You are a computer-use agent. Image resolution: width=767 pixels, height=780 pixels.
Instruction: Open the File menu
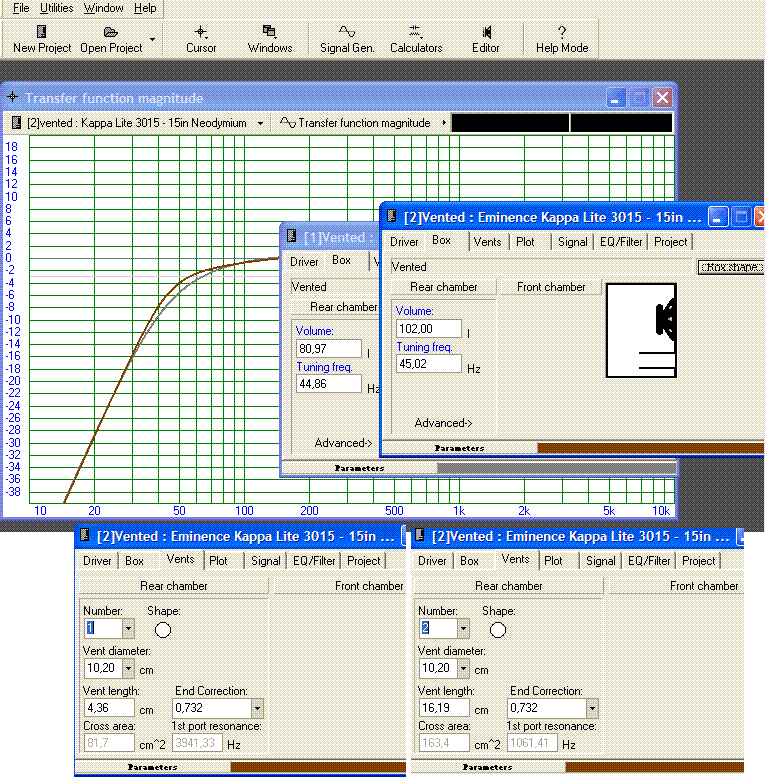[21, 8]
